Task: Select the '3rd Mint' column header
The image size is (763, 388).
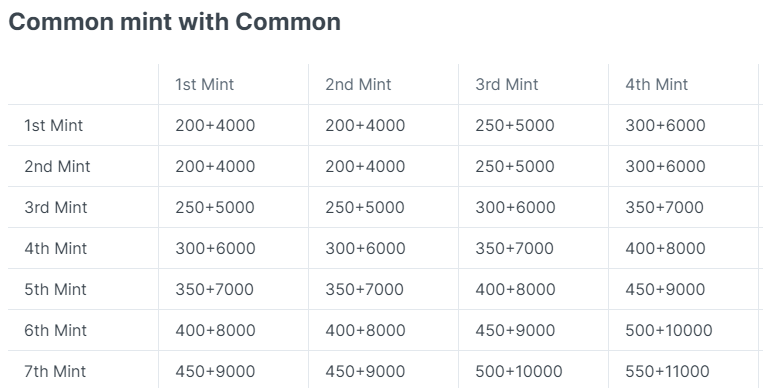Action: tap(507, 84)
